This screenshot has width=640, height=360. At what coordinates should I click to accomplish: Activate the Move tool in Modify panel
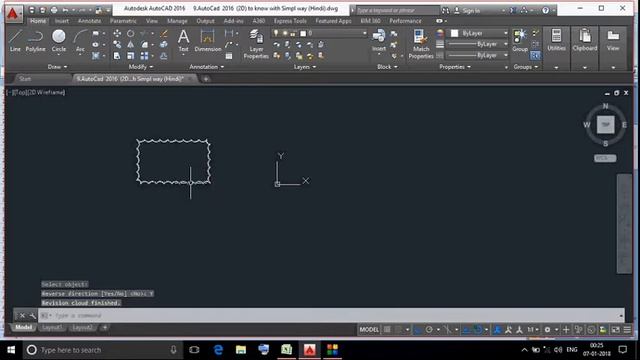point(117,33)
